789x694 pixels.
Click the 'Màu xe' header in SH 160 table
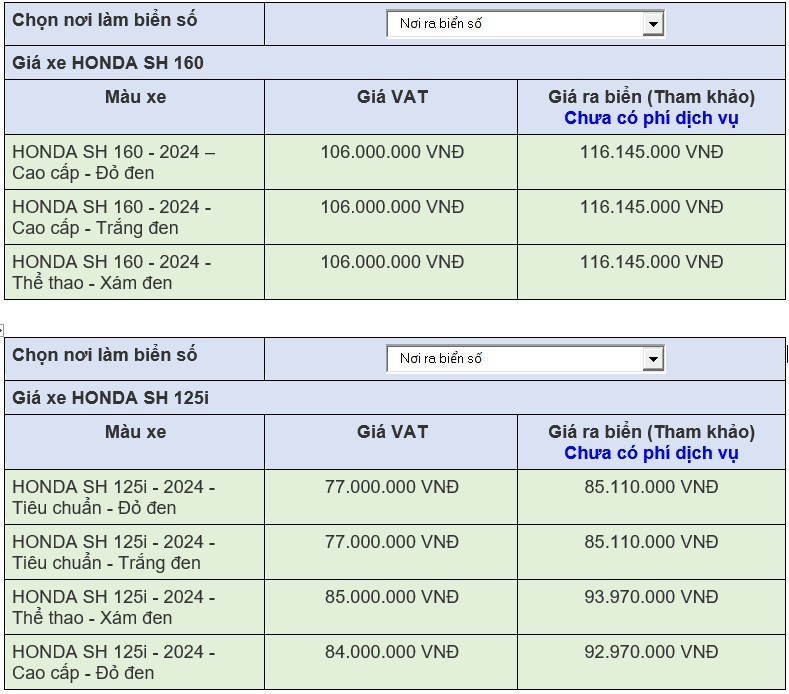click(x=135, y=97)
